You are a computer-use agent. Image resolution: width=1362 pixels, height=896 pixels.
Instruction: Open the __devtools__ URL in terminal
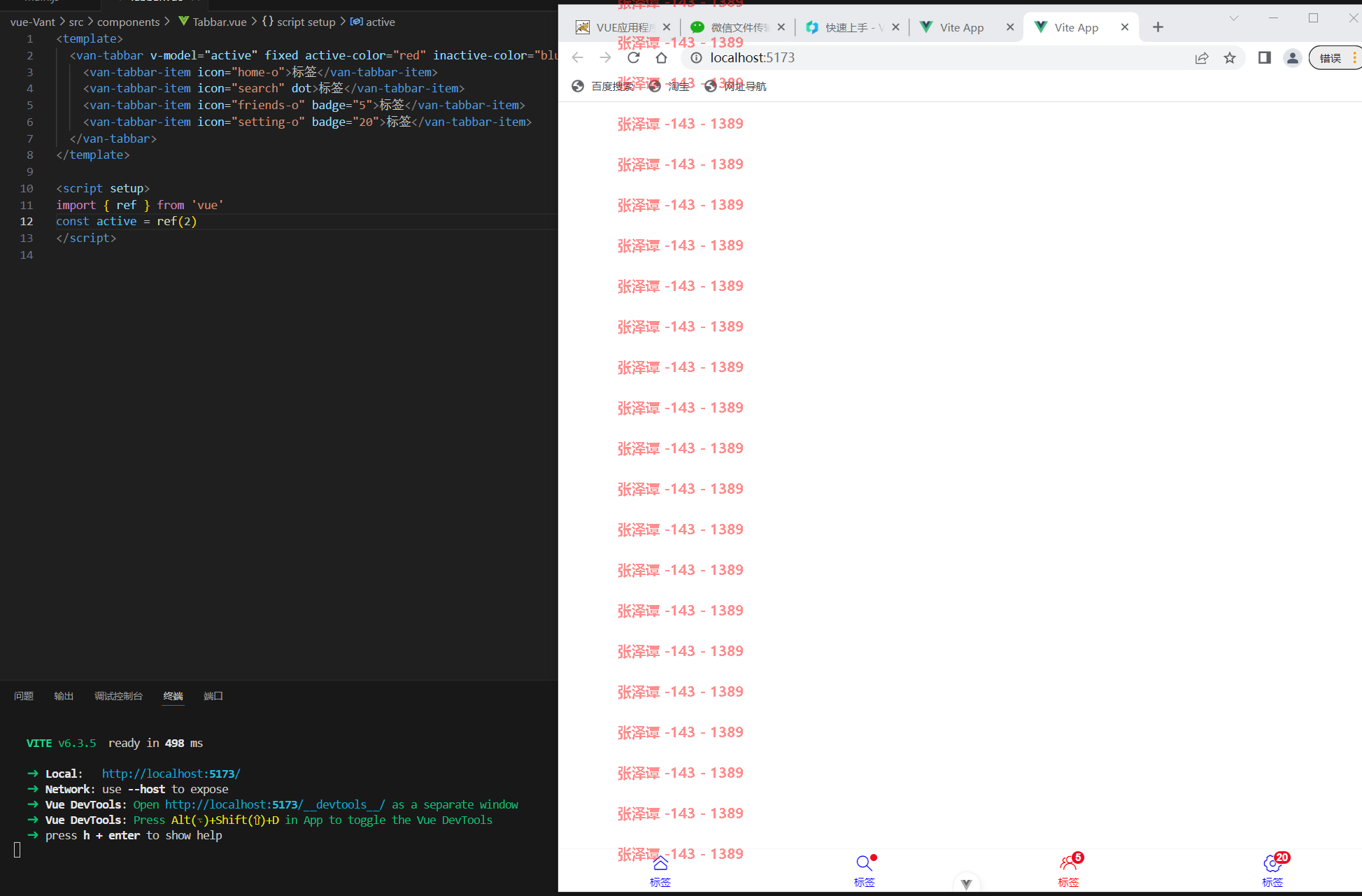point(275,804)
